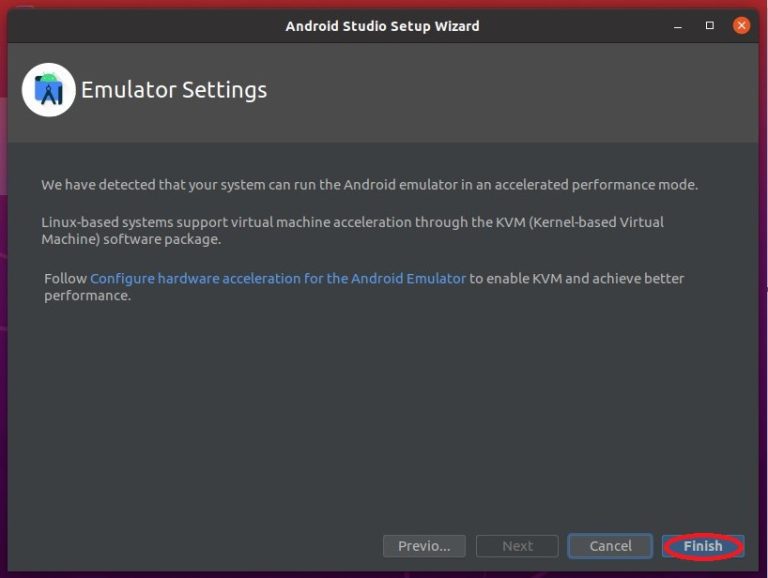Image resolution: width=768 pixels, height=578 pixels.
Task: Click the accelerated performance mode sentence
Action: pos(369,185)
